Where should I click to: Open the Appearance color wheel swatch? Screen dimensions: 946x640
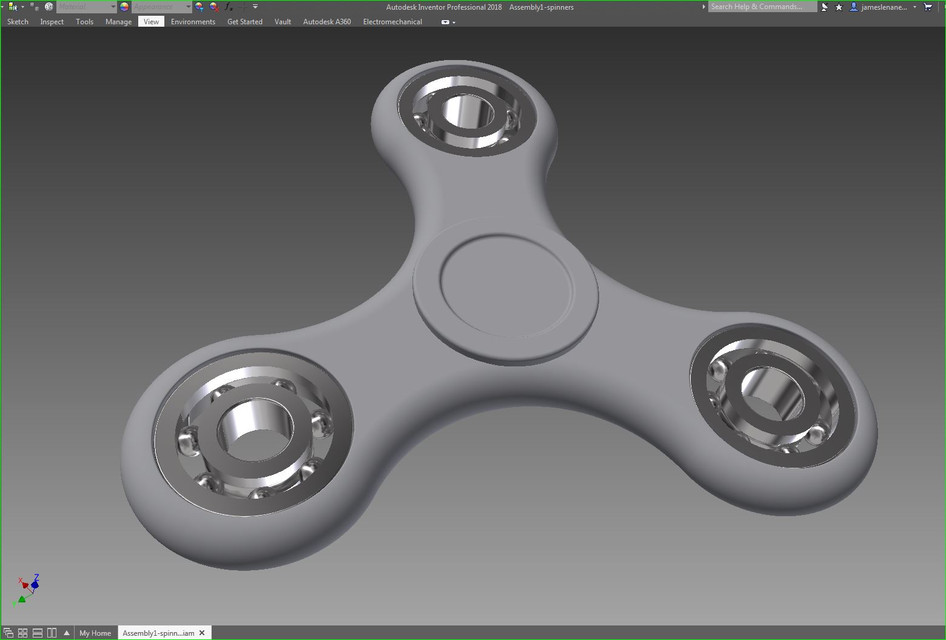[124, 7]
